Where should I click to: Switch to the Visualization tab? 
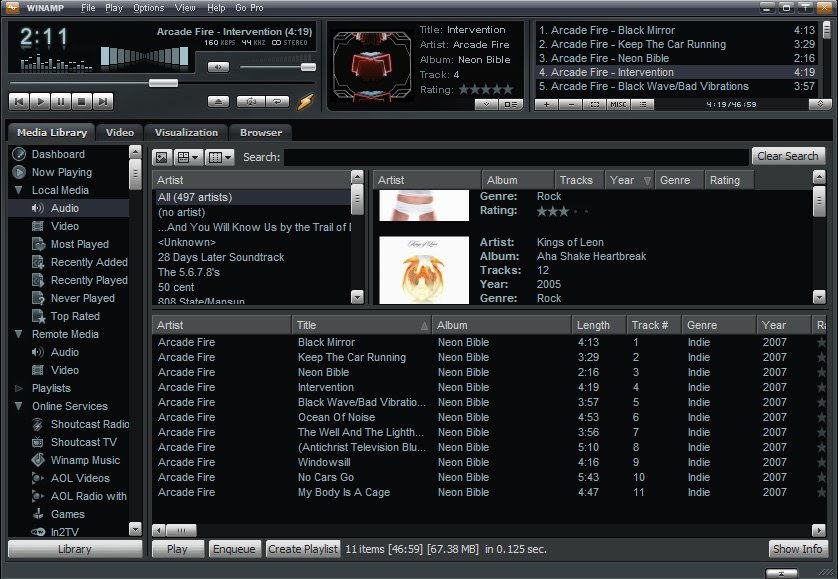point(186,131)
